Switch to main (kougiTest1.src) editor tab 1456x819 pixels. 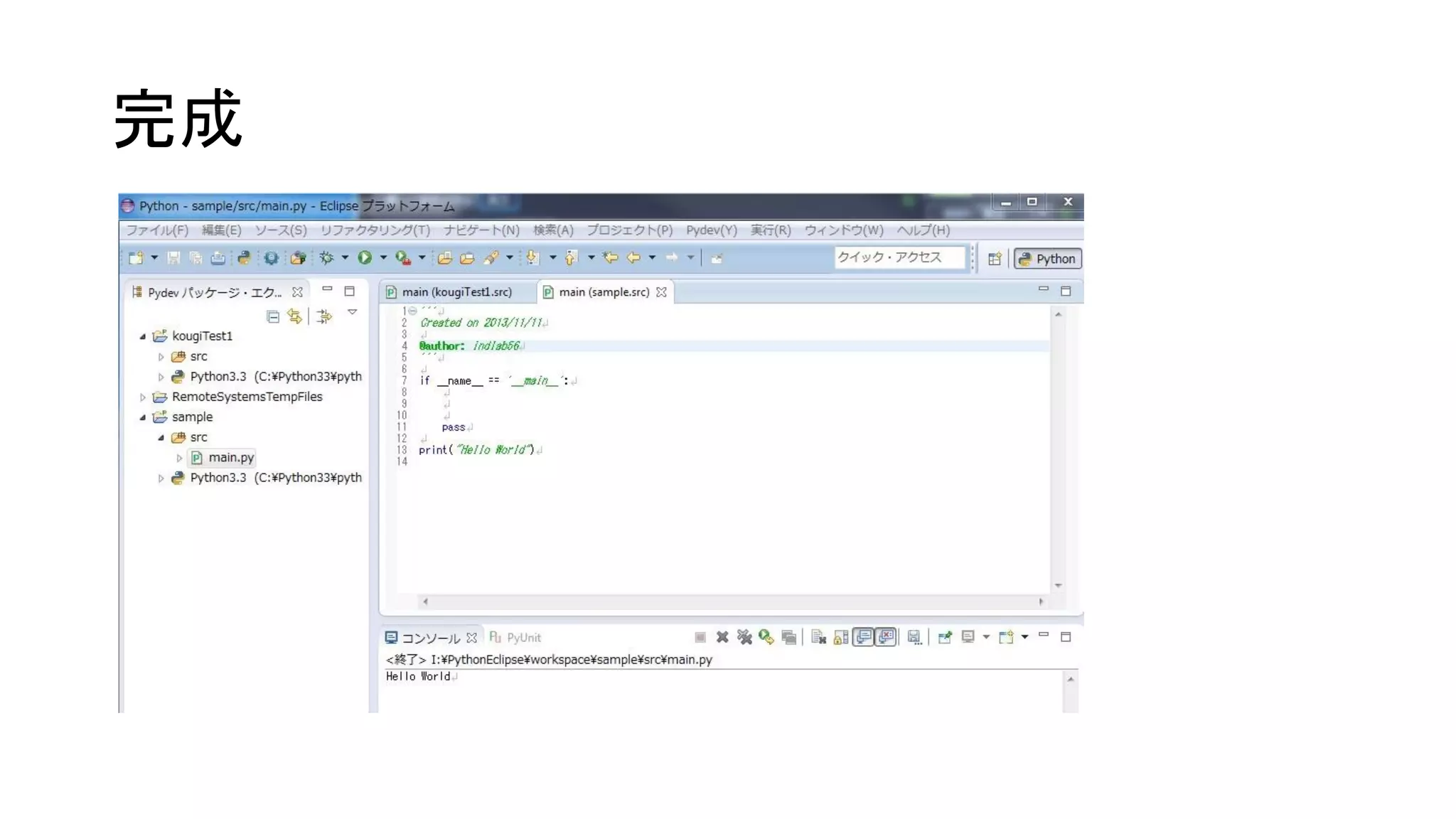[456, 292]
